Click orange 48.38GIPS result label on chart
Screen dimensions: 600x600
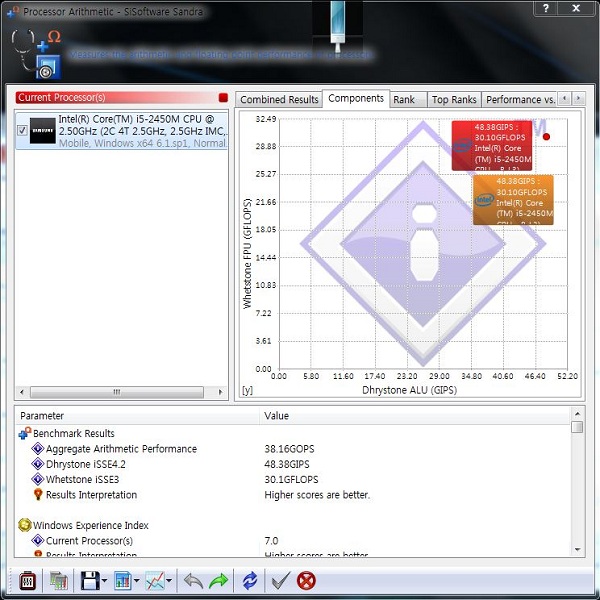click(513, 200)
